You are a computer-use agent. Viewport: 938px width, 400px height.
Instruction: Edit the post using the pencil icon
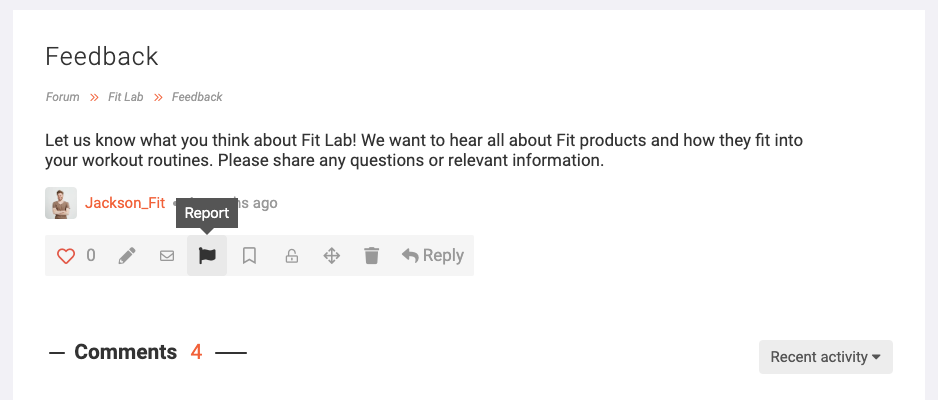(127, 256)
